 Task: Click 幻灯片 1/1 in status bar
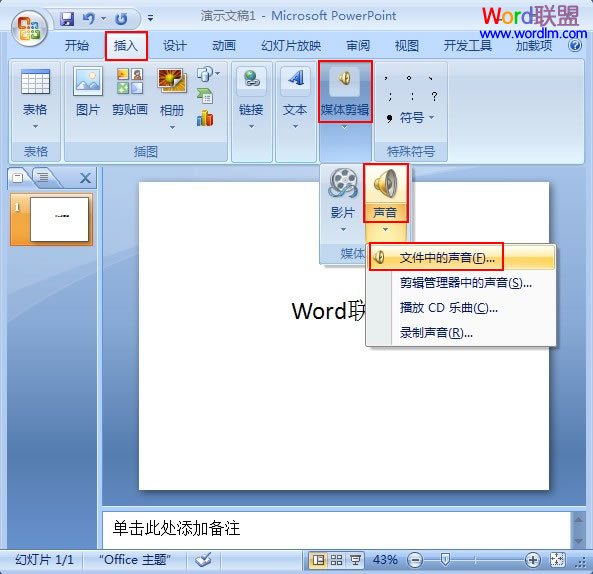click(45, 560)
